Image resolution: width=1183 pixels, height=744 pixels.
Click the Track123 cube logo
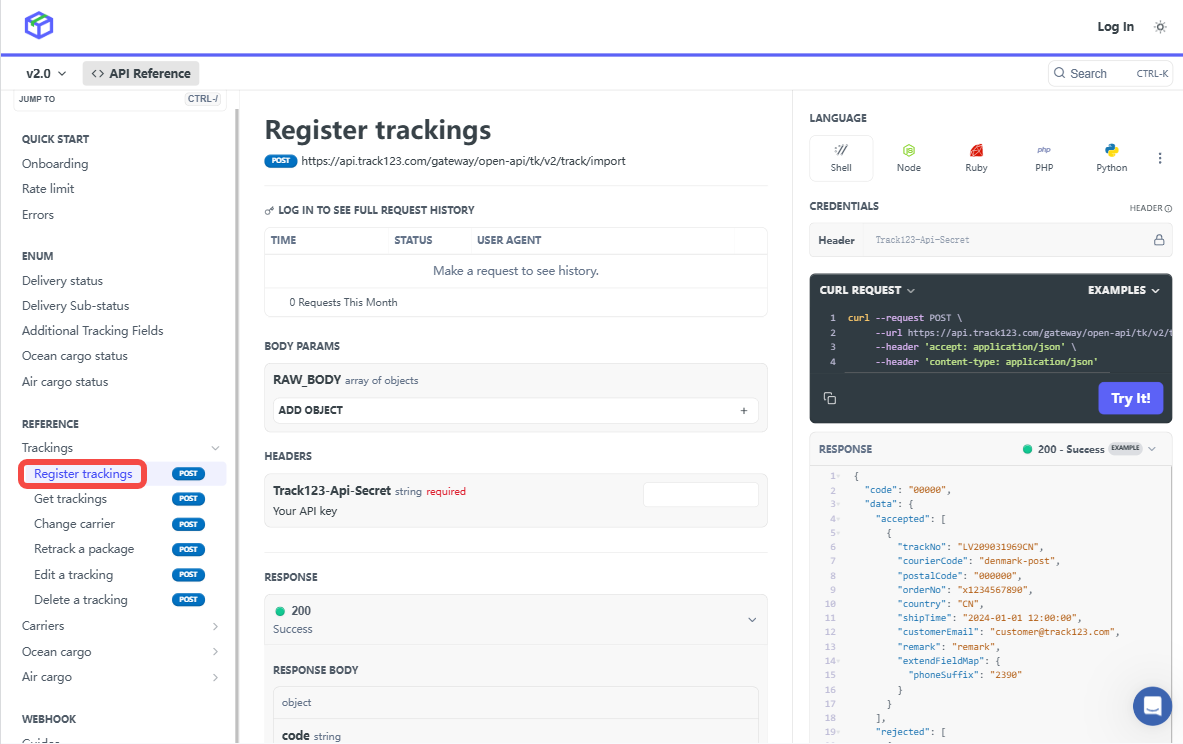[38, 25]
